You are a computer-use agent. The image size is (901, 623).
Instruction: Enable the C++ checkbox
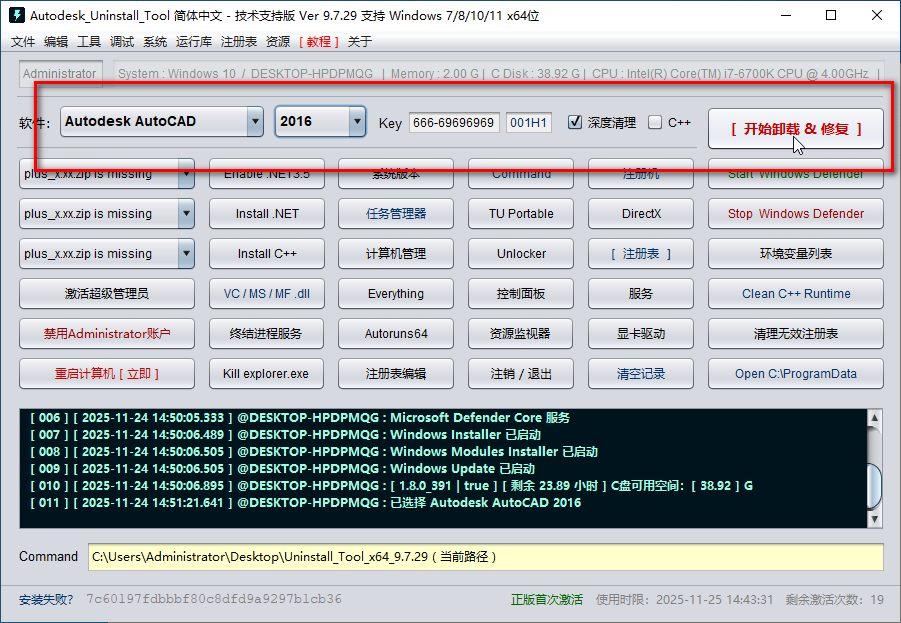654,122
